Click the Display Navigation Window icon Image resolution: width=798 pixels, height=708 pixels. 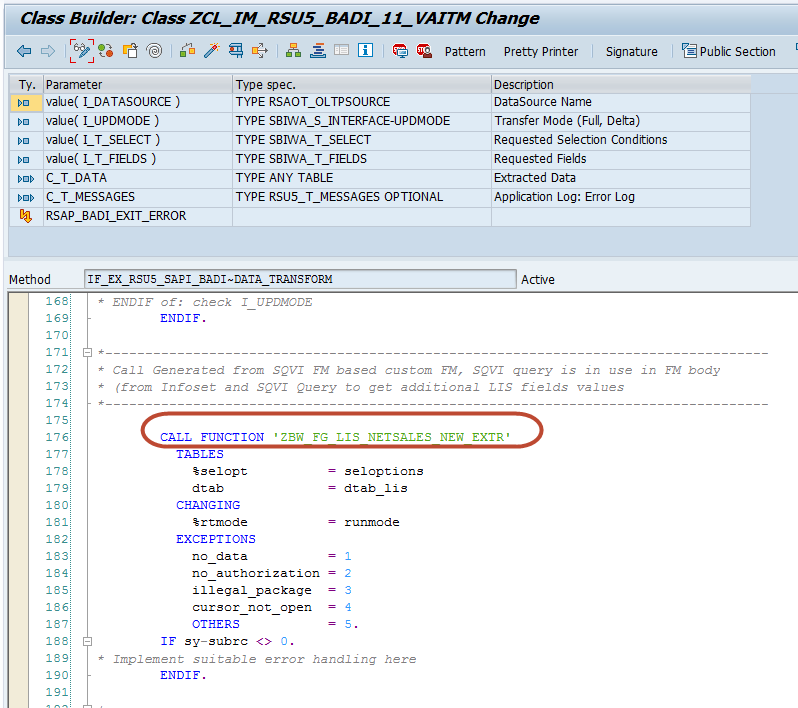pos(318,50)
